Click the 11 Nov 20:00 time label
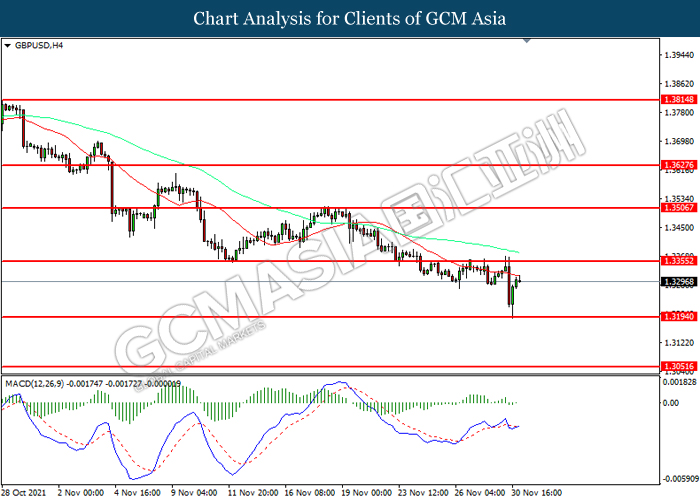Viewport: 700px width, 500px height. pos(253,493)
